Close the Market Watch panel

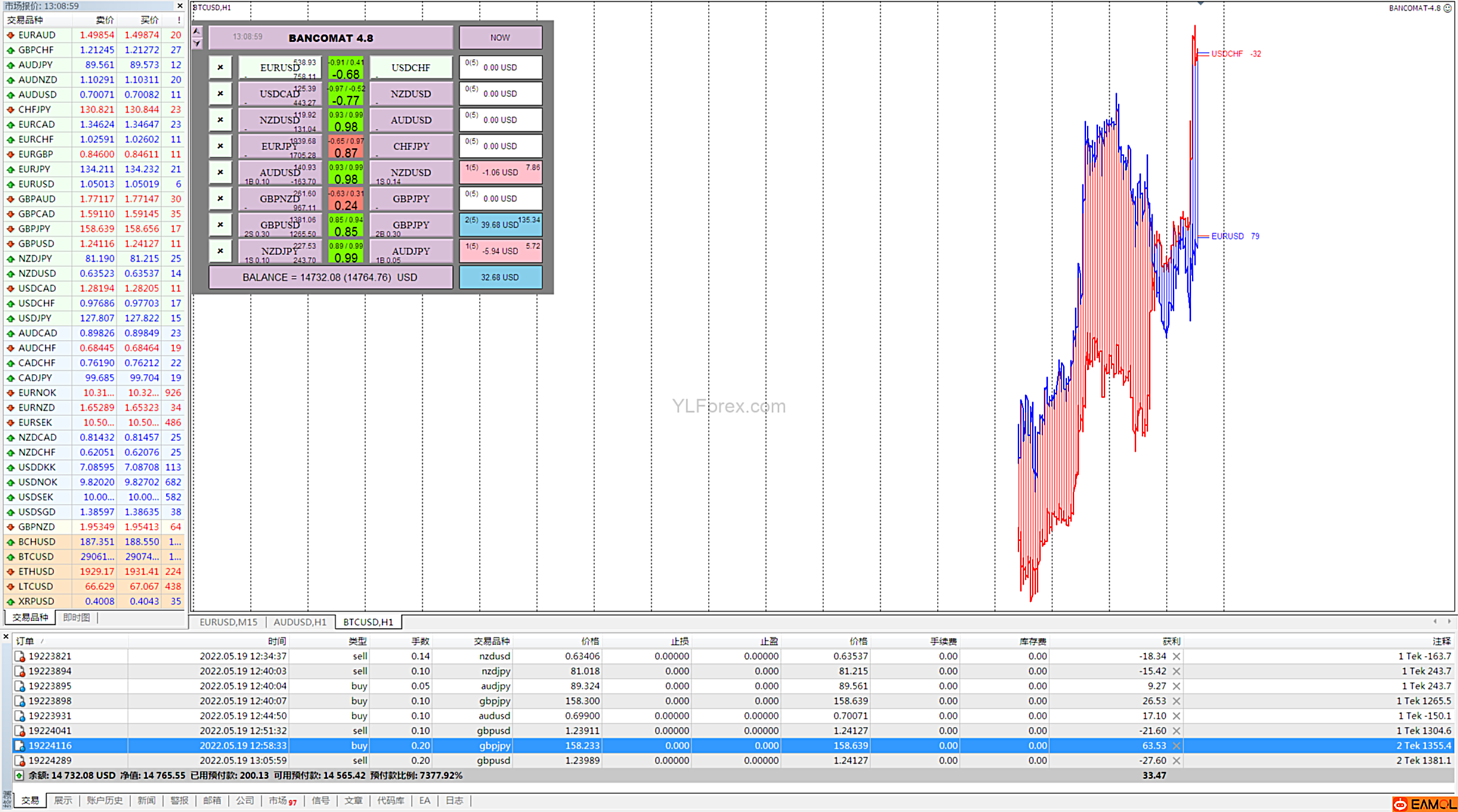(x=180, y=6)
